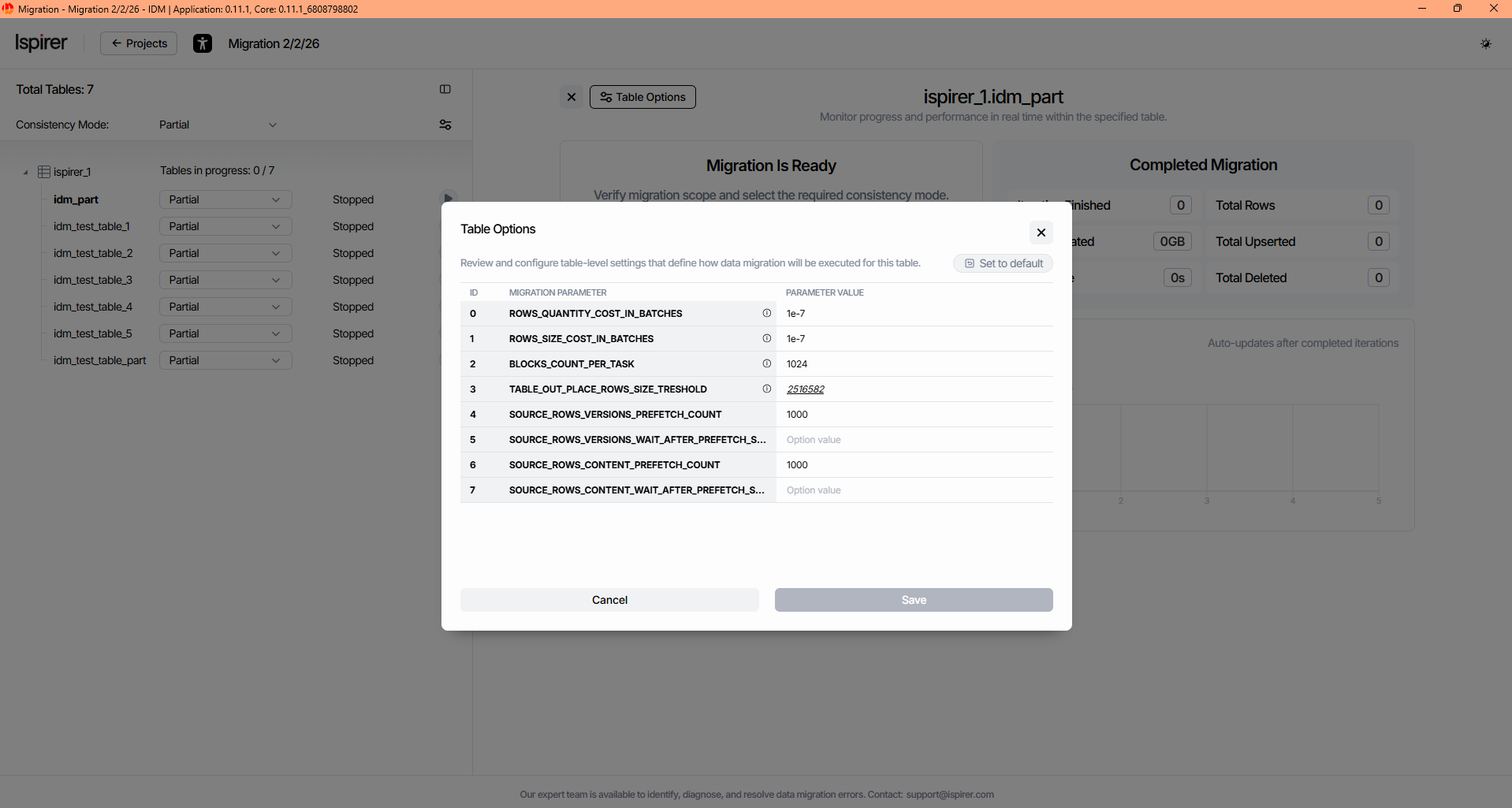The height and width of the screenshot is (808, 1512).
Task: Open consistency dropdown for idm_test_table_part
Action: tap(225, 360)
